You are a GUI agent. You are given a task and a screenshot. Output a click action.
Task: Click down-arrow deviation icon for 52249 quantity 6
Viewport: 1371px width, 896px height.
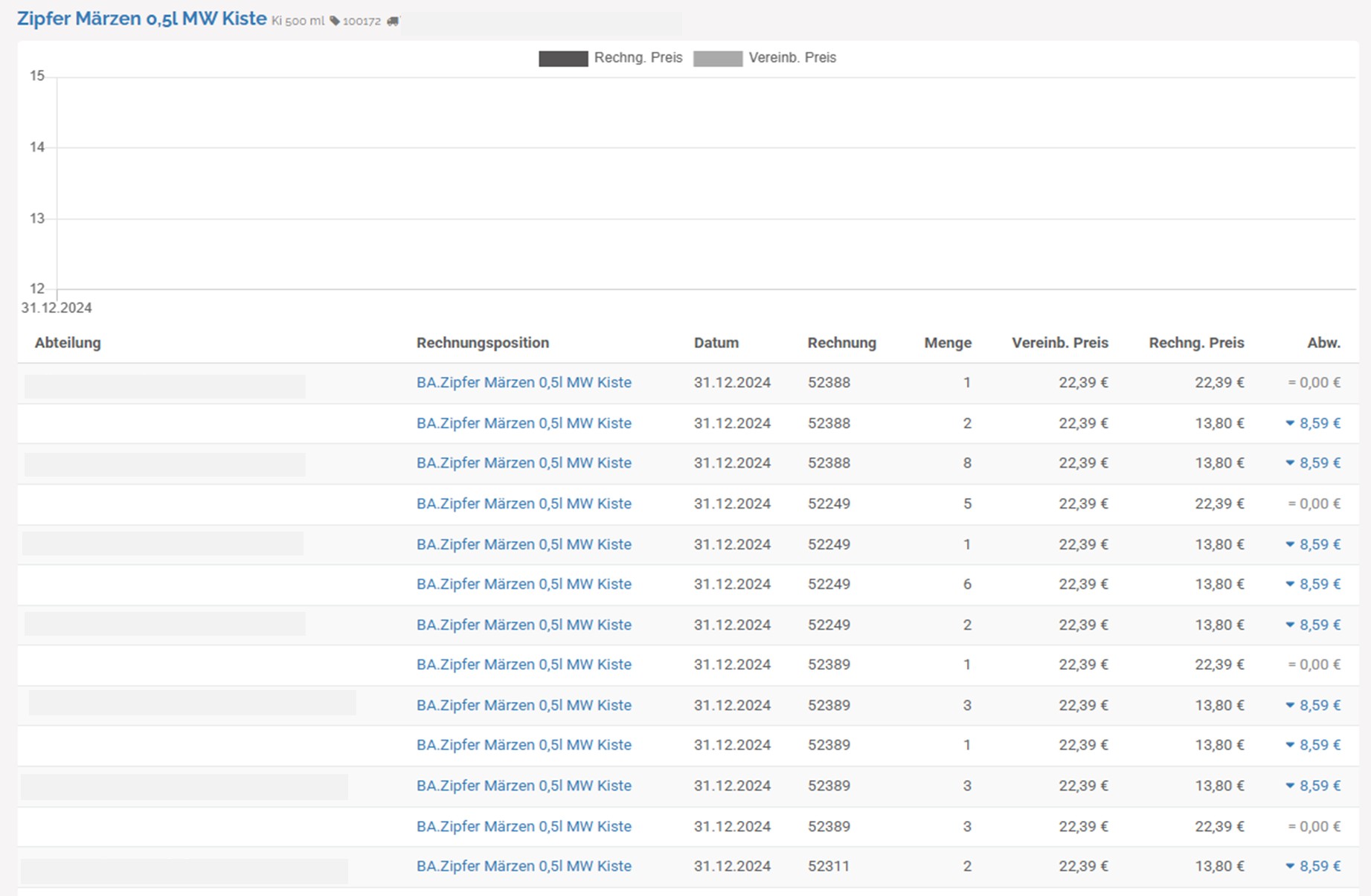pos(1290,584)
